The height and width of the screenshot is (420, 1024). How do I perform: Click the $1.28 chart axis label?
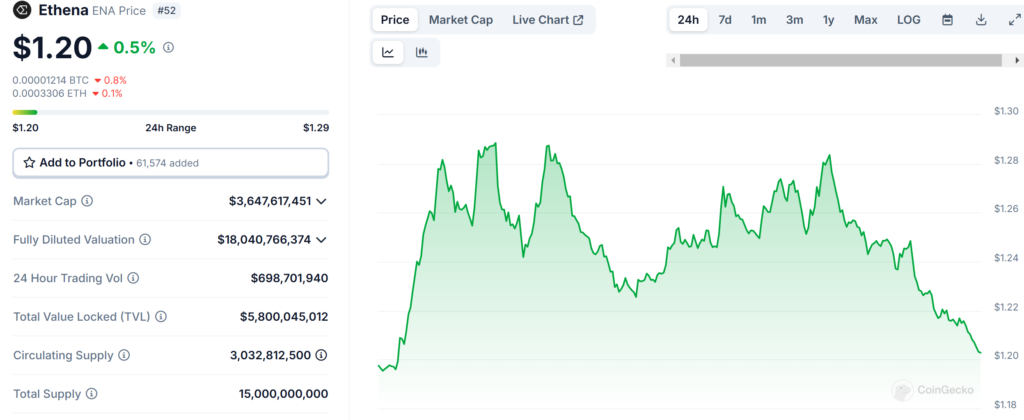point(1006,160)
